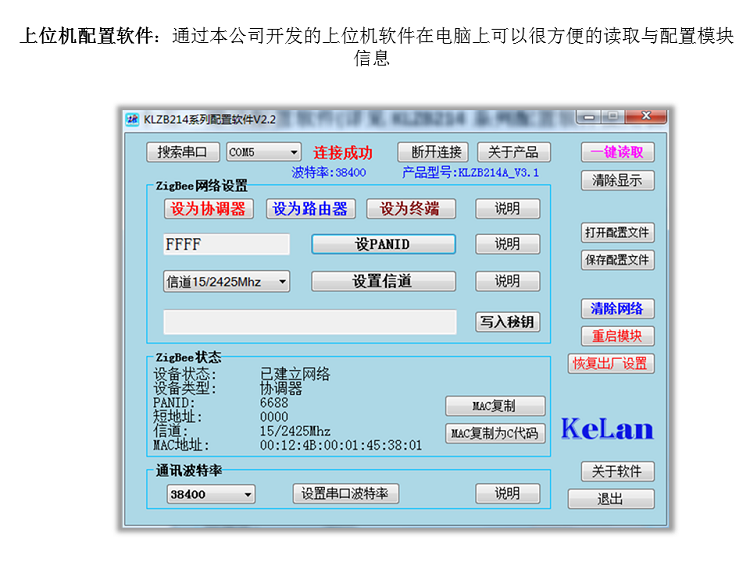750x562 pixels.
Task: Click the 恢复出厂设置 button
Action: tap(611, 364)
